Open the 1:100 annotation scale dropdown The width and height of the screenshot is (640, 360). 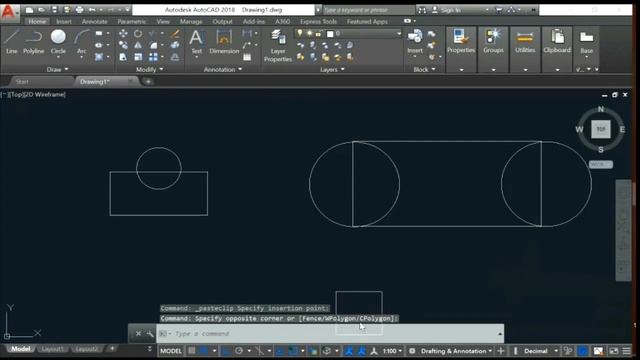pos(392,351)
